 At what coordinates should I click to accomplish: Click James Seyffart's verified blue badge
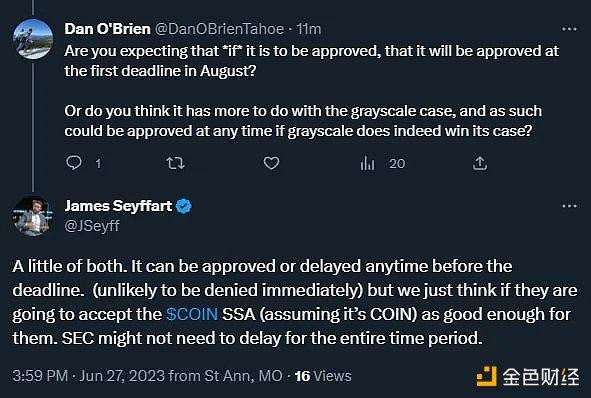click(x=184, y=206)
